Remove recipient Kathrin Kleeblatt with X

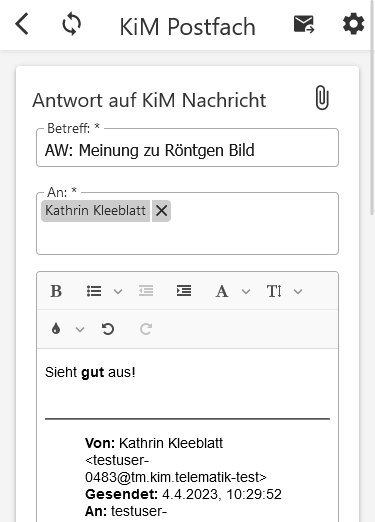tap(162, 211)
